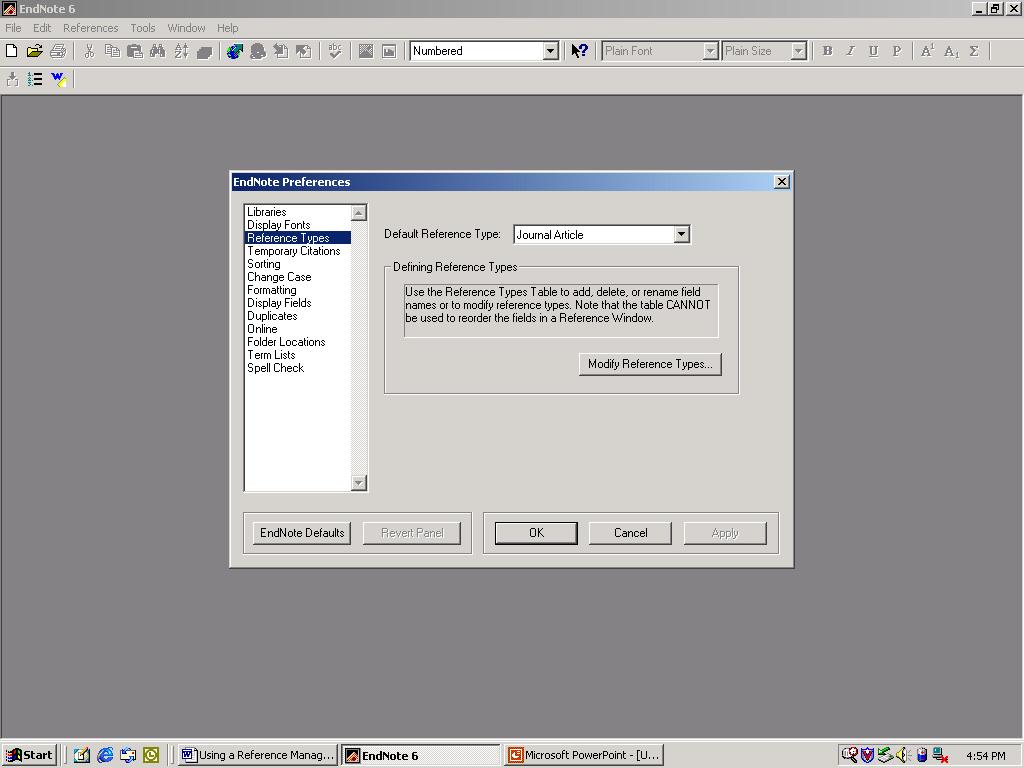Confirm preferences with OK button

tap(536, 533)
